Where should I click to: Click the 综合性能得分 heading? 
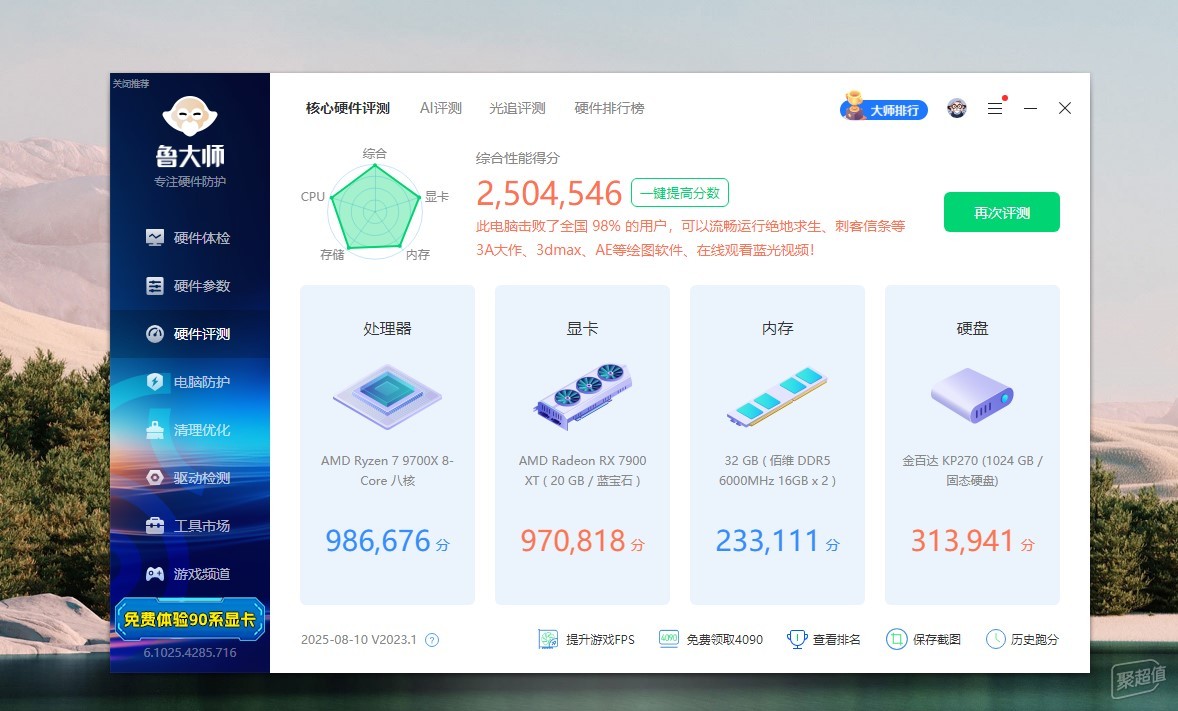(x=518, y=158)
